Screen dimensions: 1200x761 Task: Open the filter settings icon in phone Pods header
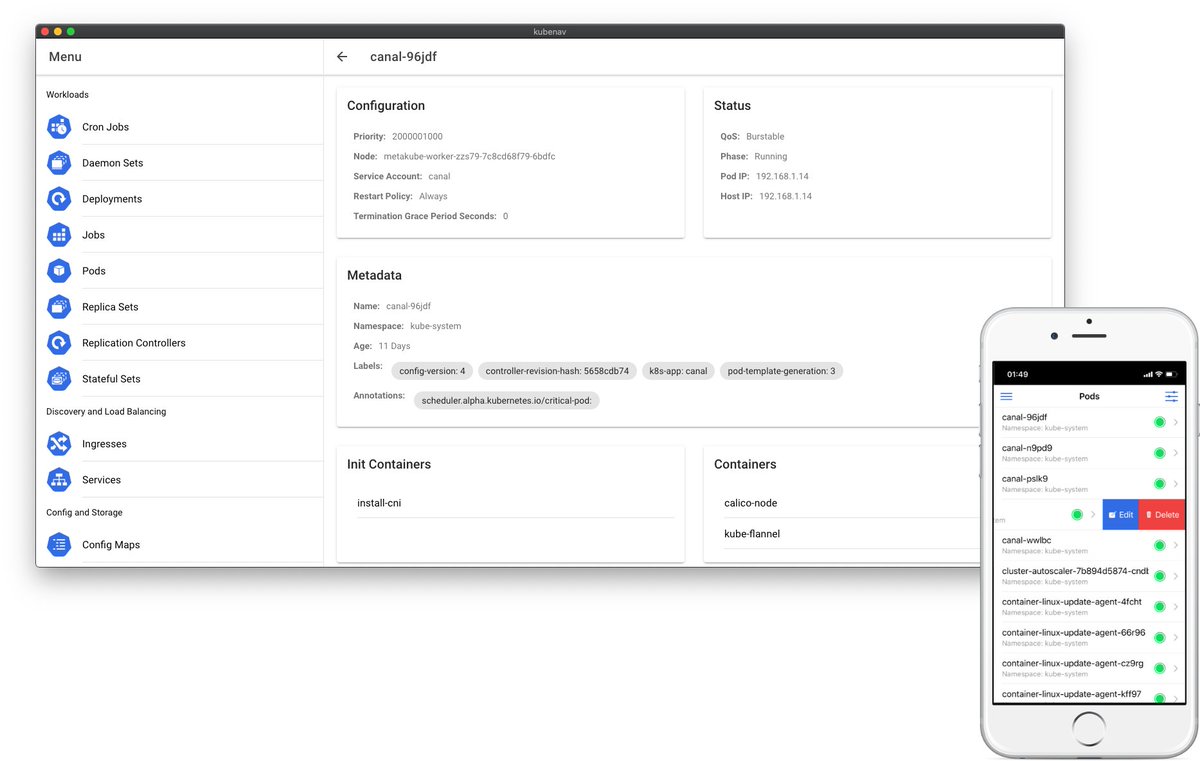[1171, 396]
